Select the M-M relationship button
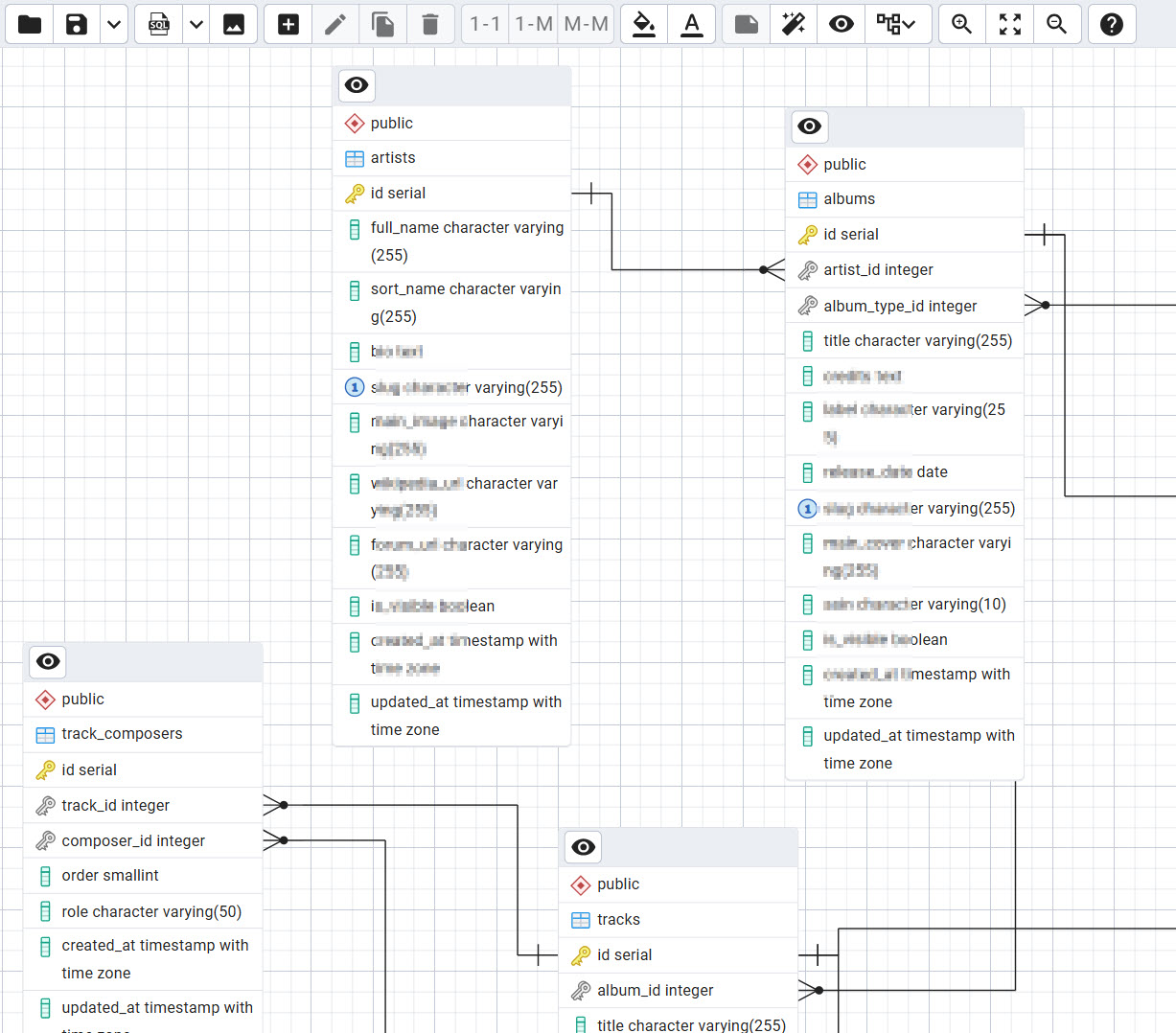Viewport: 1176px width, 1033px height. click(586, 24)
